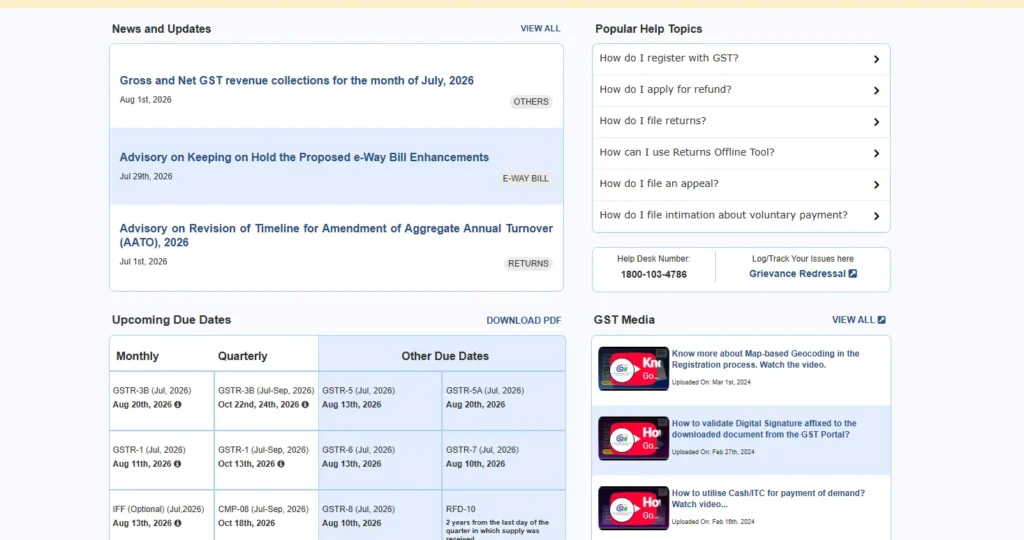Screen dimensions: 1024x540
Task: Open Grievance Redressal link
Action: (x=797, y=274)
